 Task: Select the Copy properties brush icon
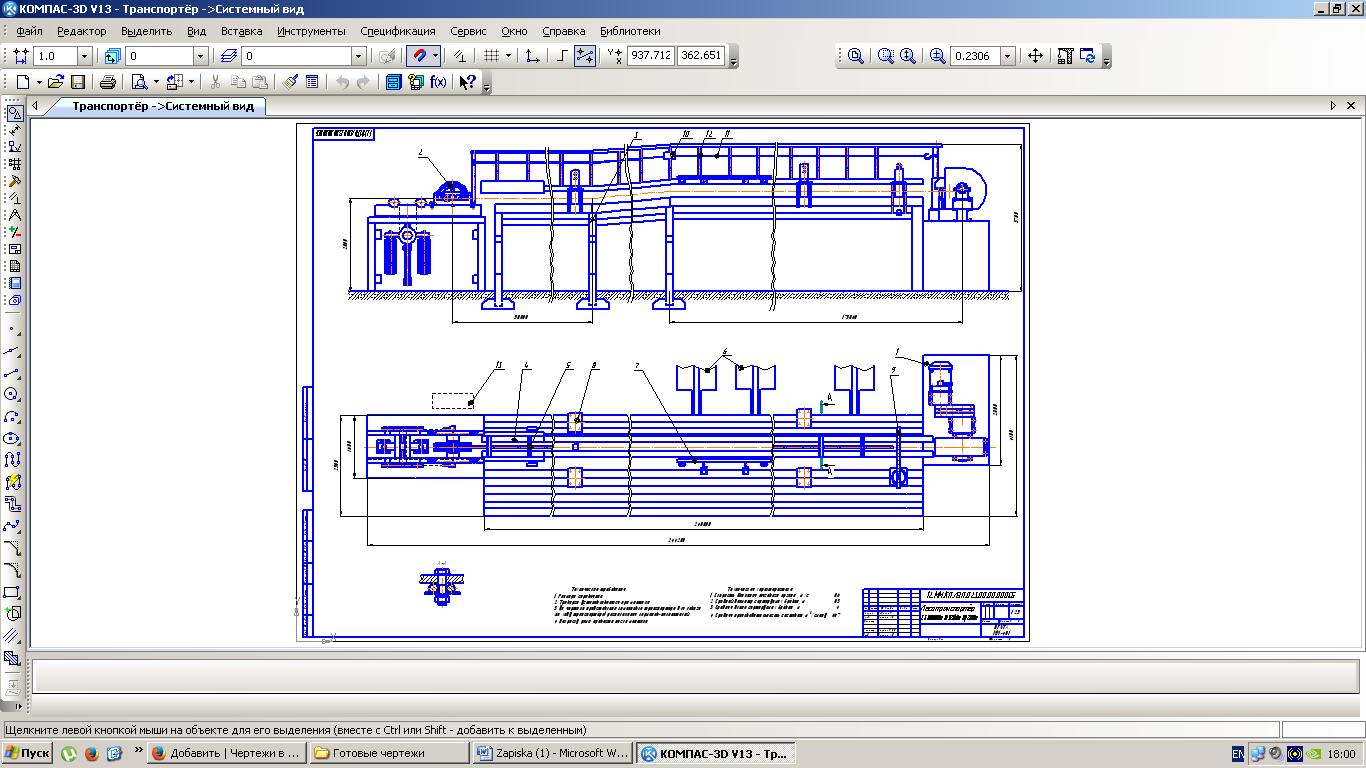pyautogui.click(x=290, y=82)
